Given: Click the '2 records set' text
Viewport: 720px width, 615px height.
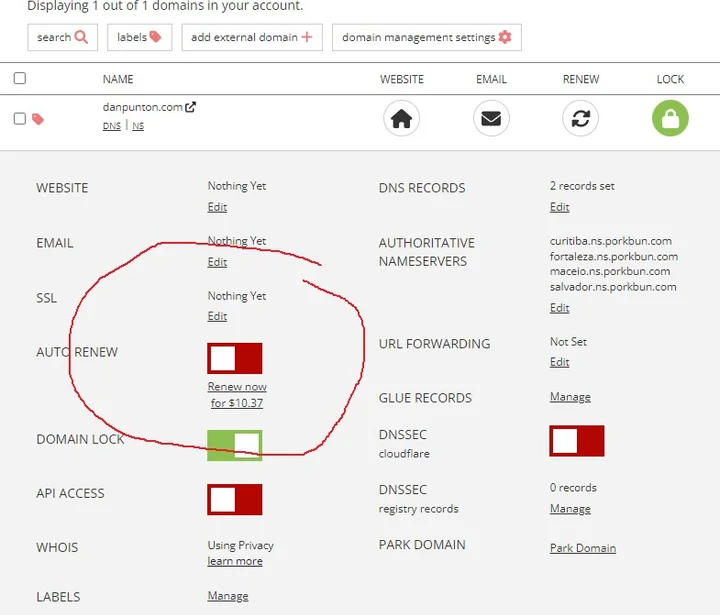Looking at the screenshot, I should (582, 186).
